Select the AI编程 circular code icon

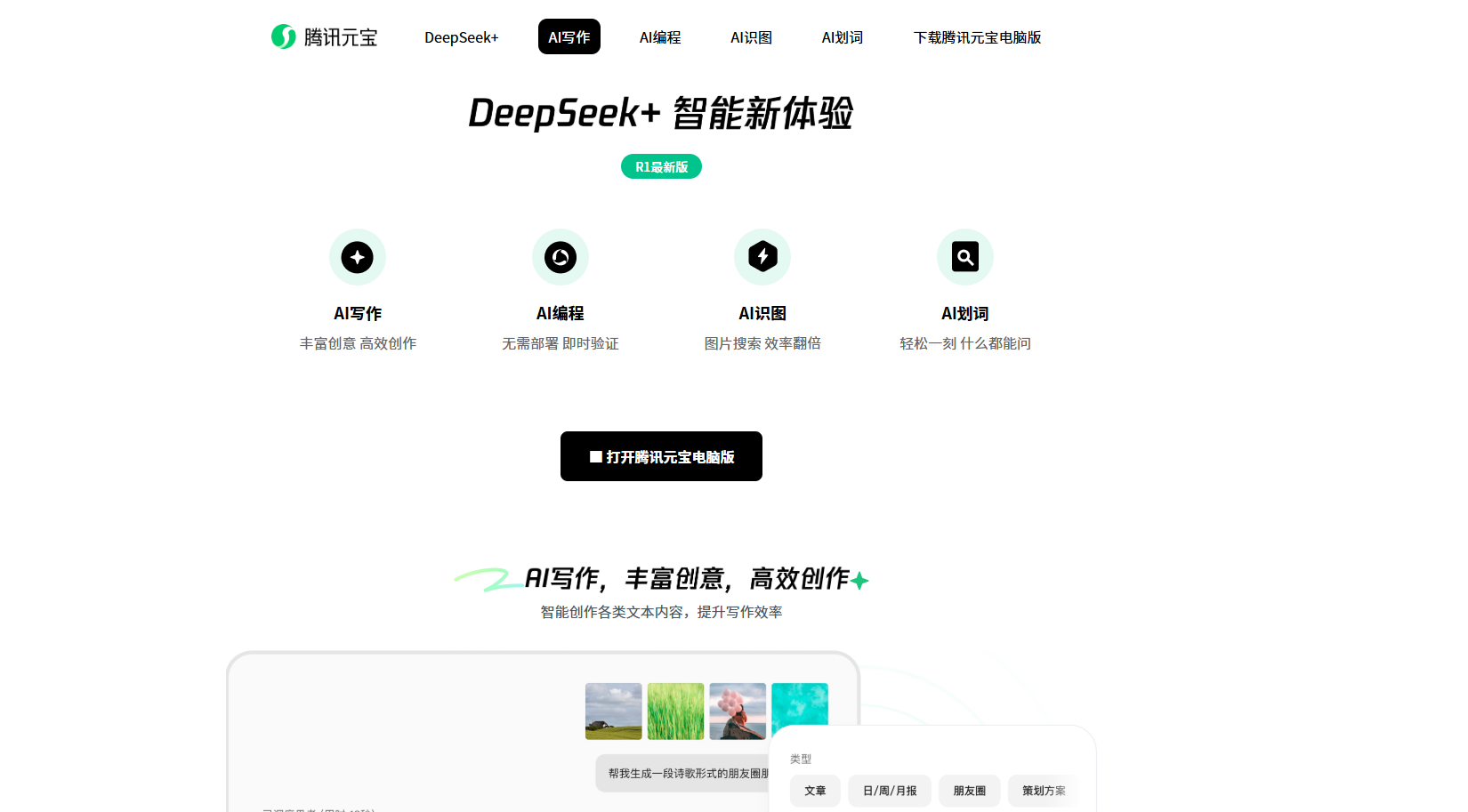(x=561, y=257)
